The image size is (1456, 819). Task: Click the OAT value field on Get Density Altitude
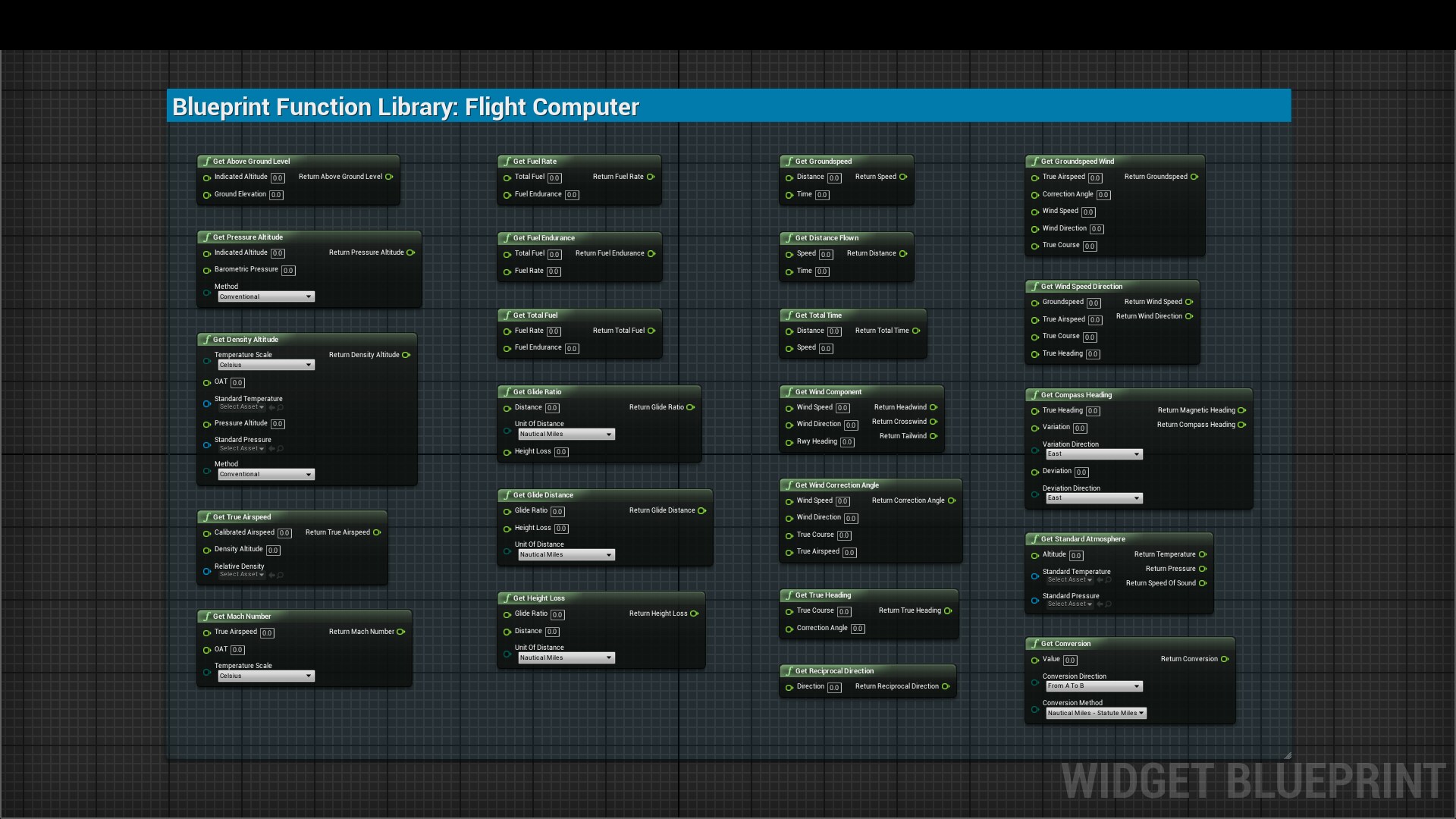237,383
